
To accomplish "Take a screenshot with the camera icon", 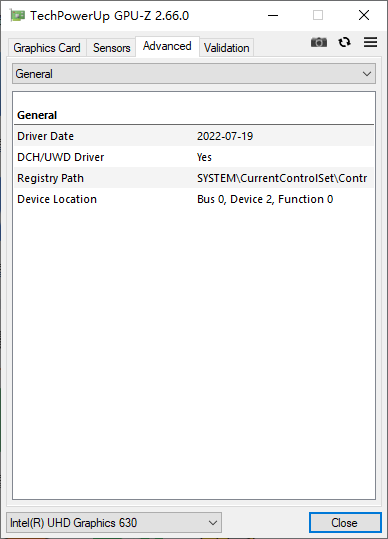I will pos(319,42).
